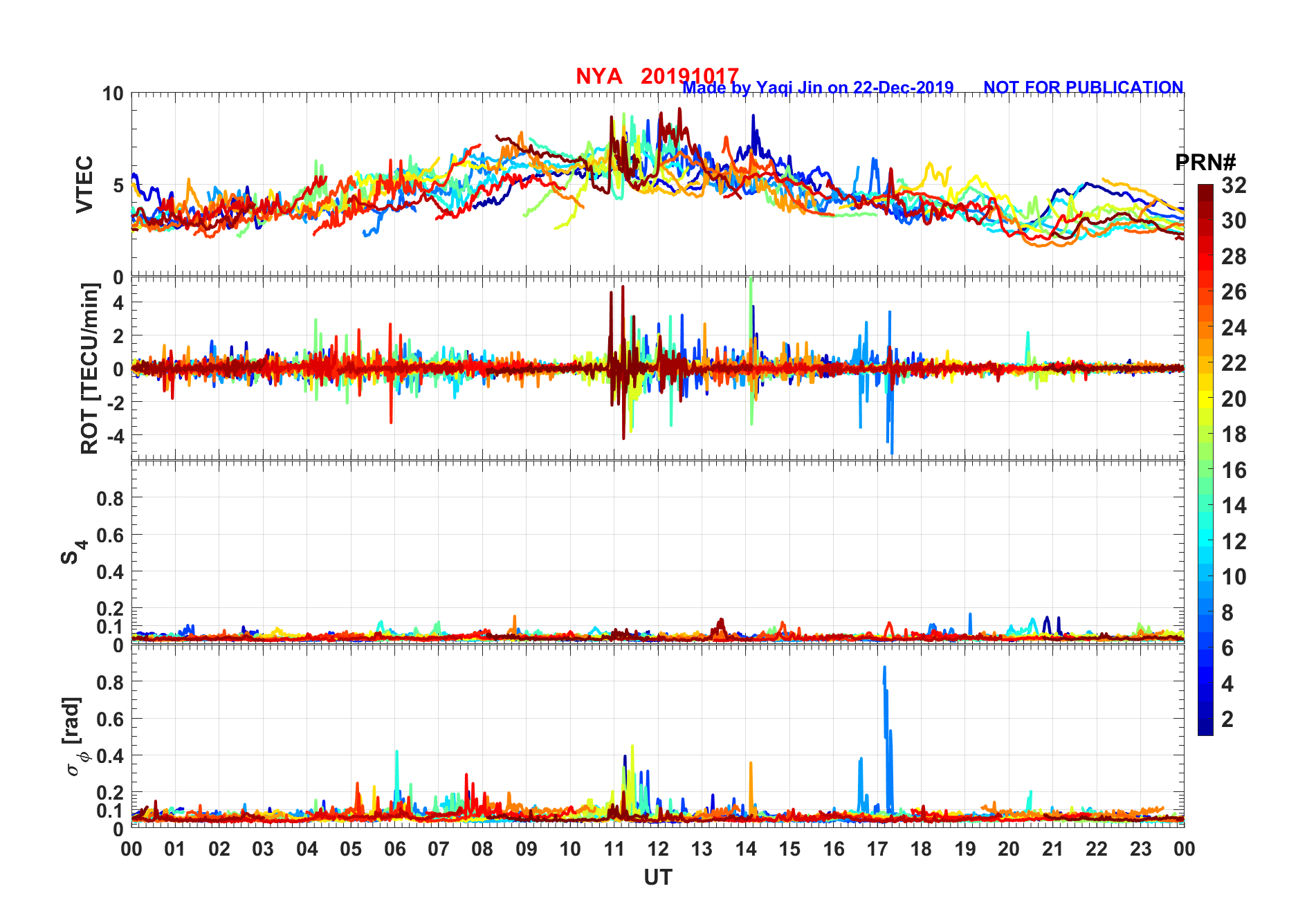Click the PRN# colorbar heading

[1206, 163]
